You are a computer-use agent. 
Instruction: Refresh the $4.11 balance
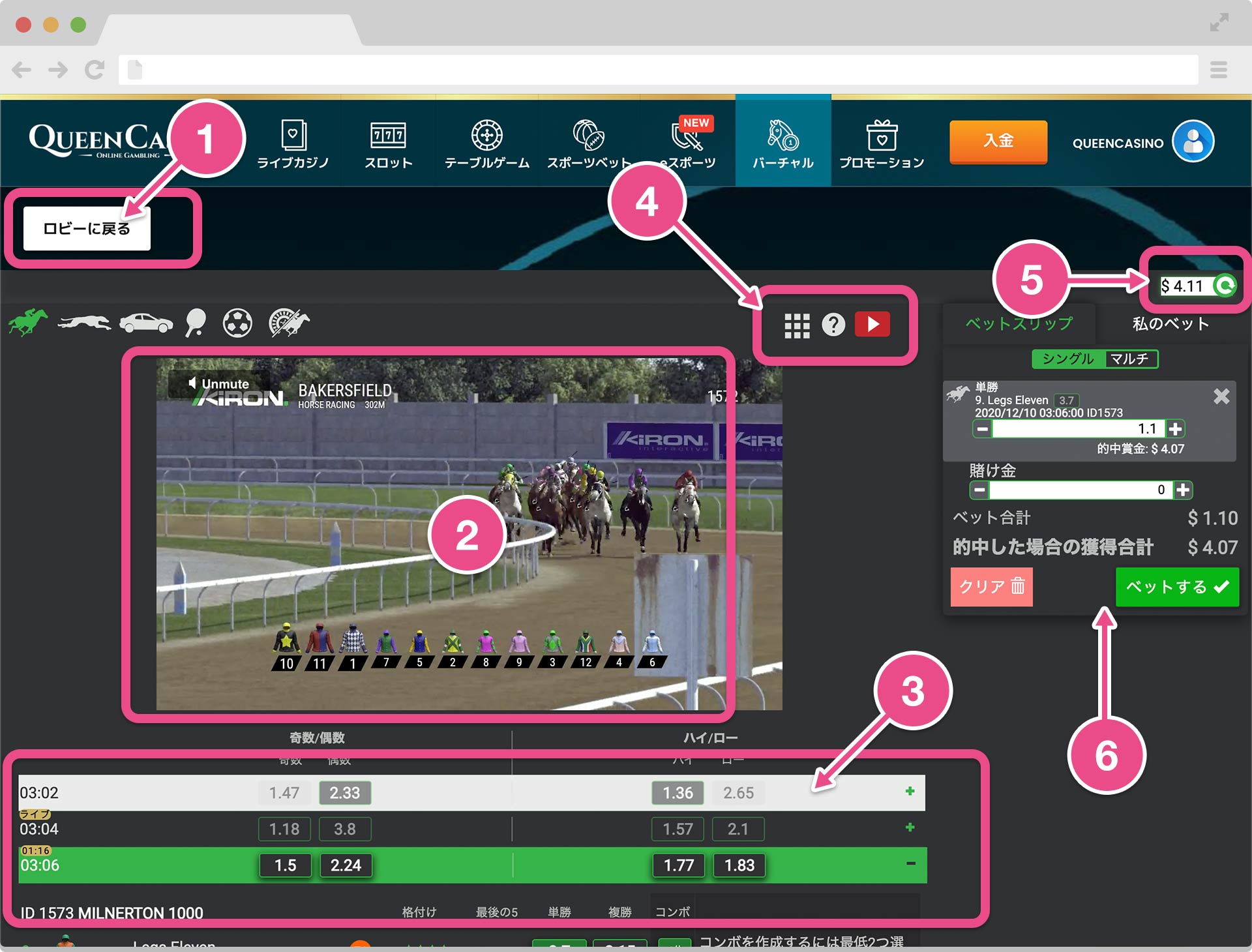pos(1225,286)
